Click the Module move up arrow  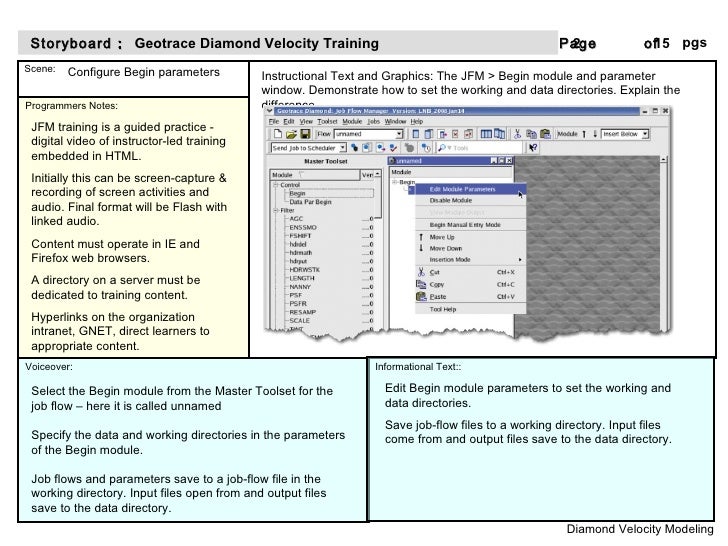584,134
